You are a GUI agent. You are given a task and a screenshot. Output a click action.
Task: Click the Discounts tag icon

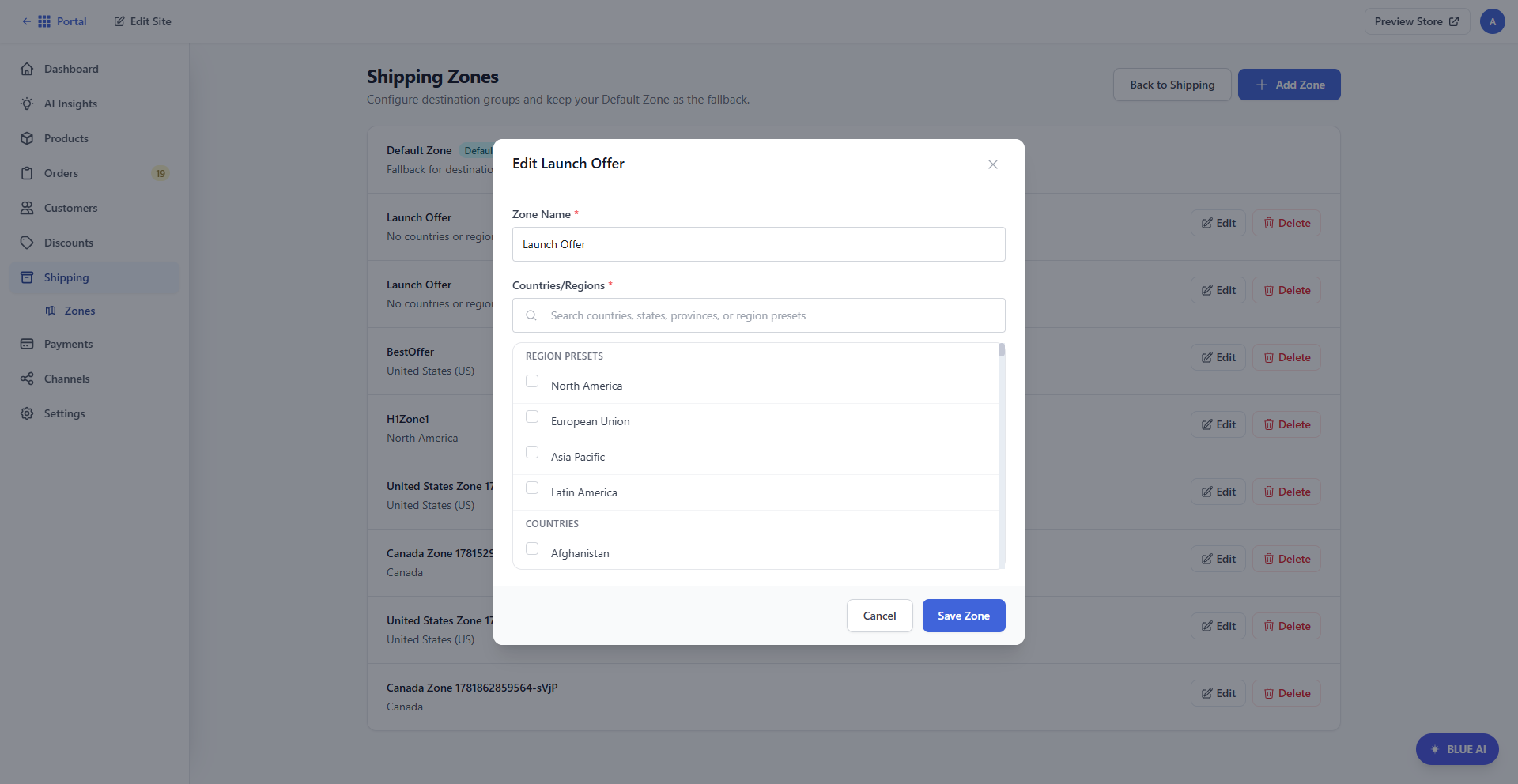(27, 243)
